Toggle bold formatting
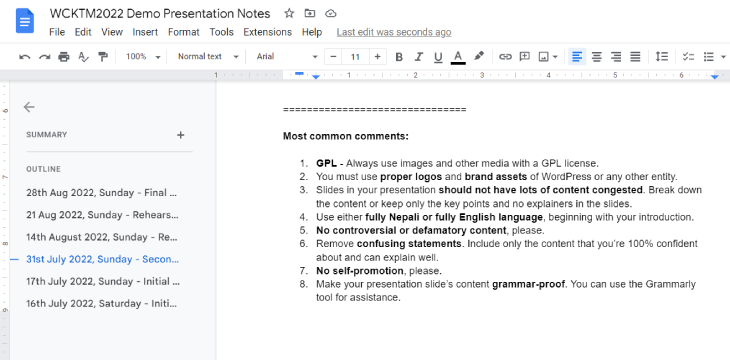730x360 pixels. click(399, 57)
